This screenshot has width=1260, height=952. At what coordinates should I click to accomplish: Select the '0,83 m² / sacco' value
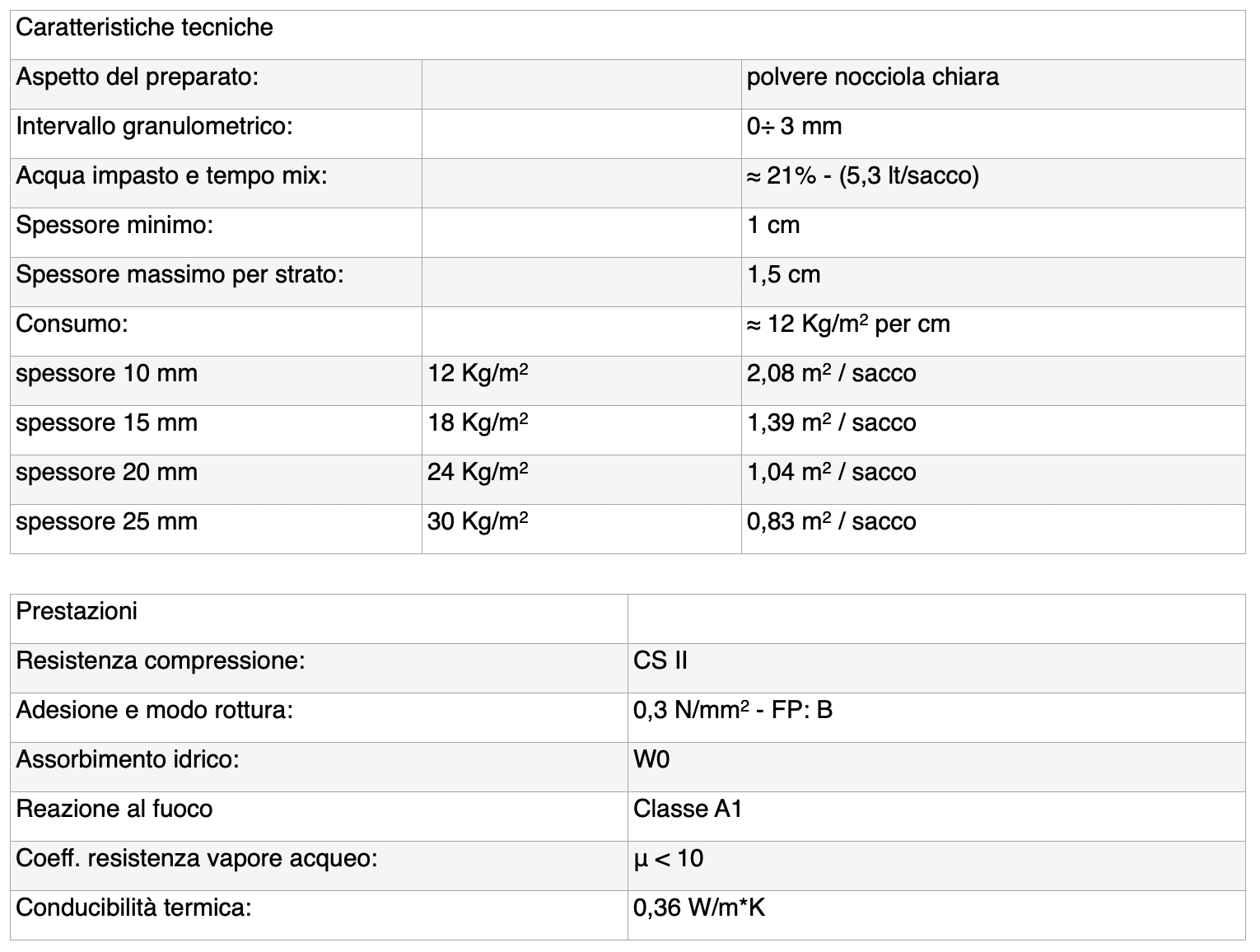[831, 522]
